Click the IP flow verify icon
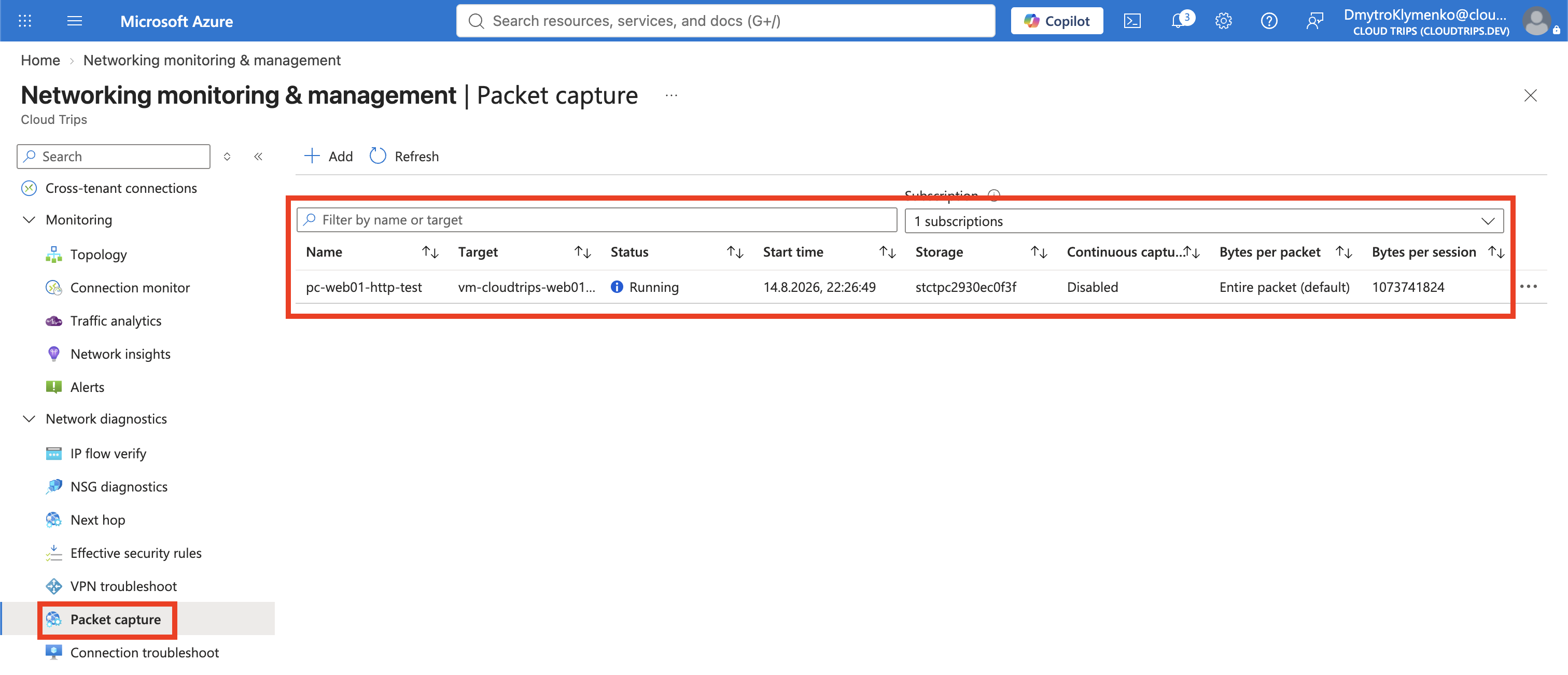The height and width of the screenshot is (675, 1568). 53,454
